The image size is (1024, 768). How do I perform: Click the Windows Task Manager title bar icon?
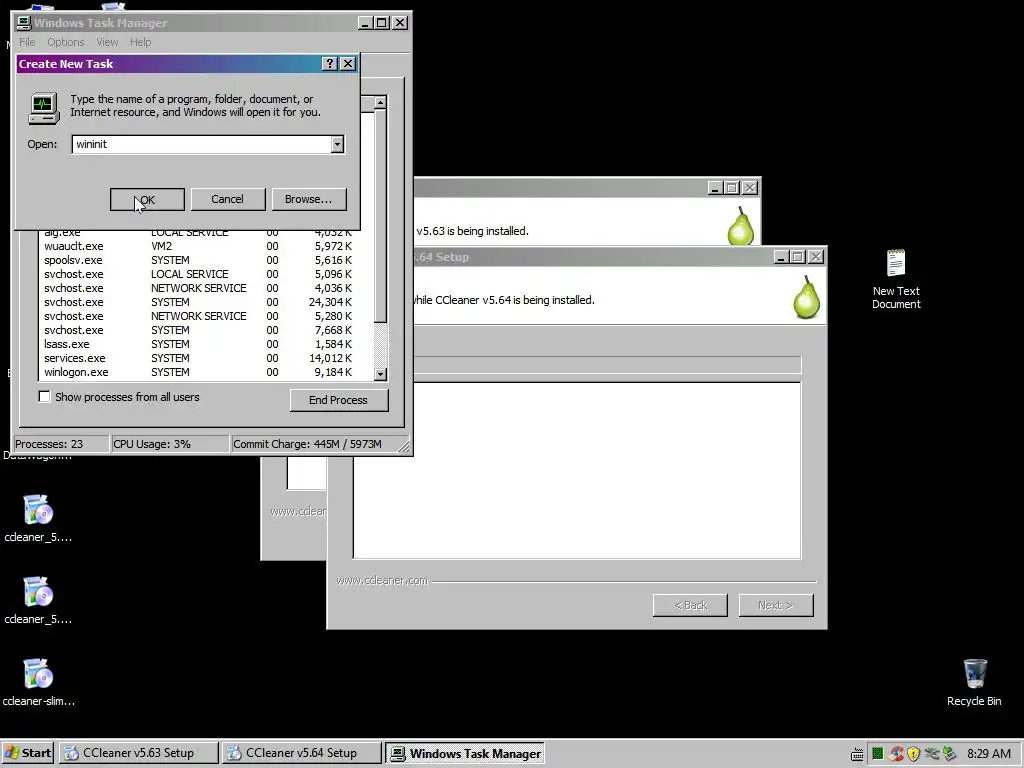click(24, 23)
